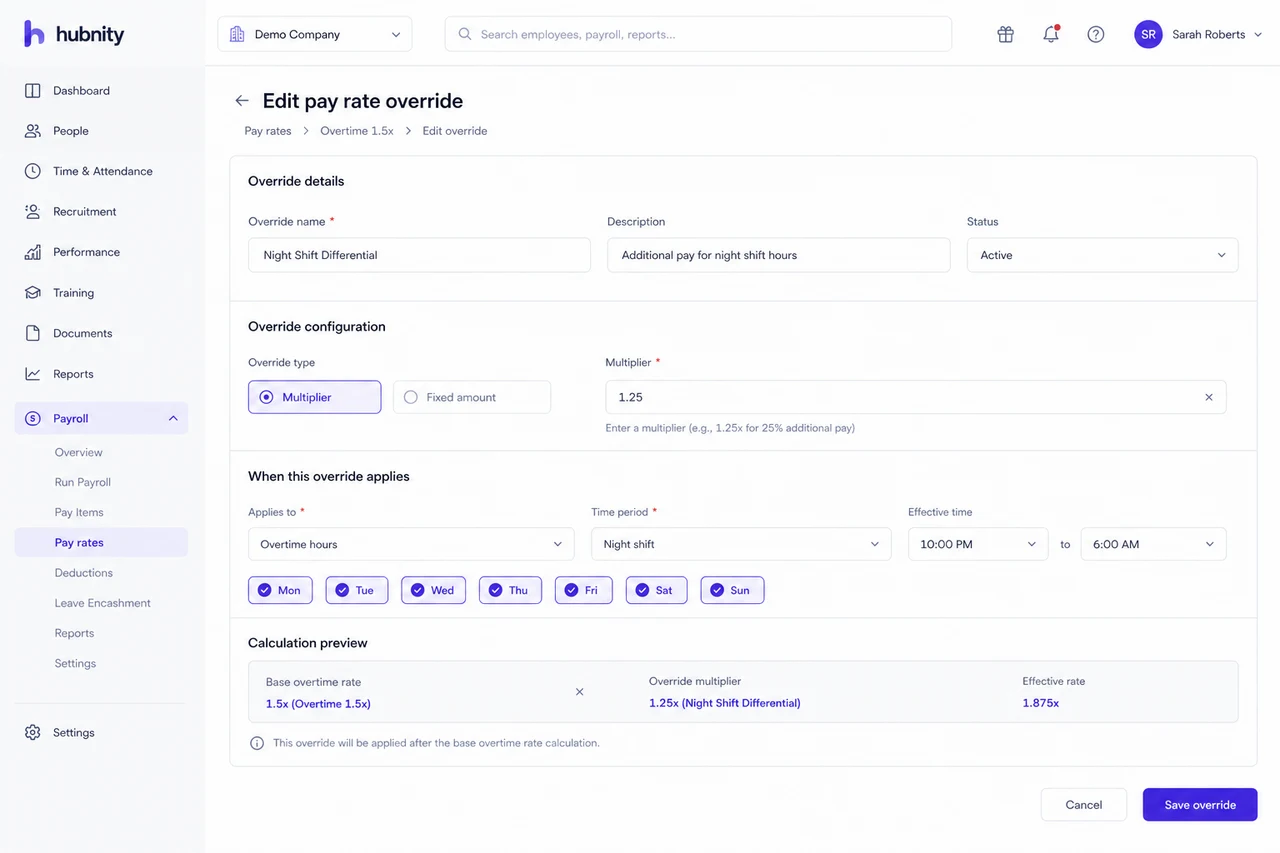Image resolution: width=1280 pixels, height=853 pixels.
Task: Toggle the Sat day checkbox
Action: (x=657, y=590)
